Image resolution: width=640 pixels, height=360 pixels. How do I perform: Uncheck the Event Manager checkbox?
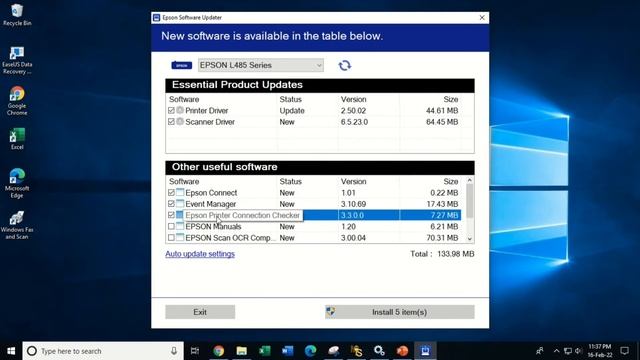[x=171, y=204]
